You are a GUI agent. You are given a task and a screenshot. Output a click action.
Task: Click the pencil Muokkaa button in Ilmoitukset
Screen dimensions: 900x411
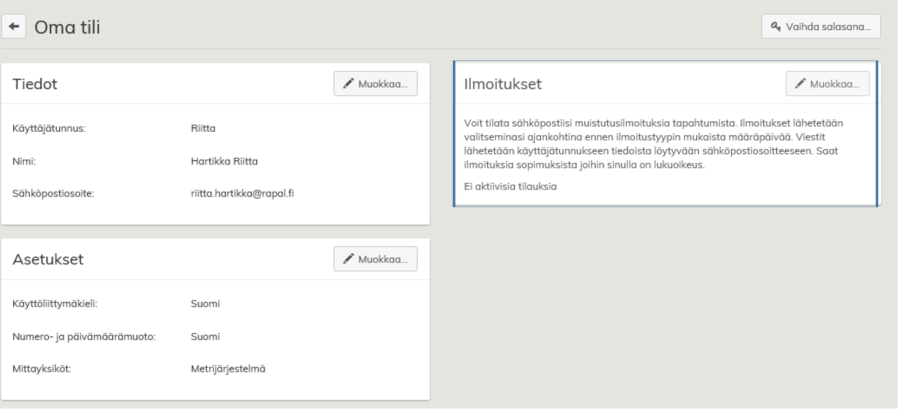point(827,84)
